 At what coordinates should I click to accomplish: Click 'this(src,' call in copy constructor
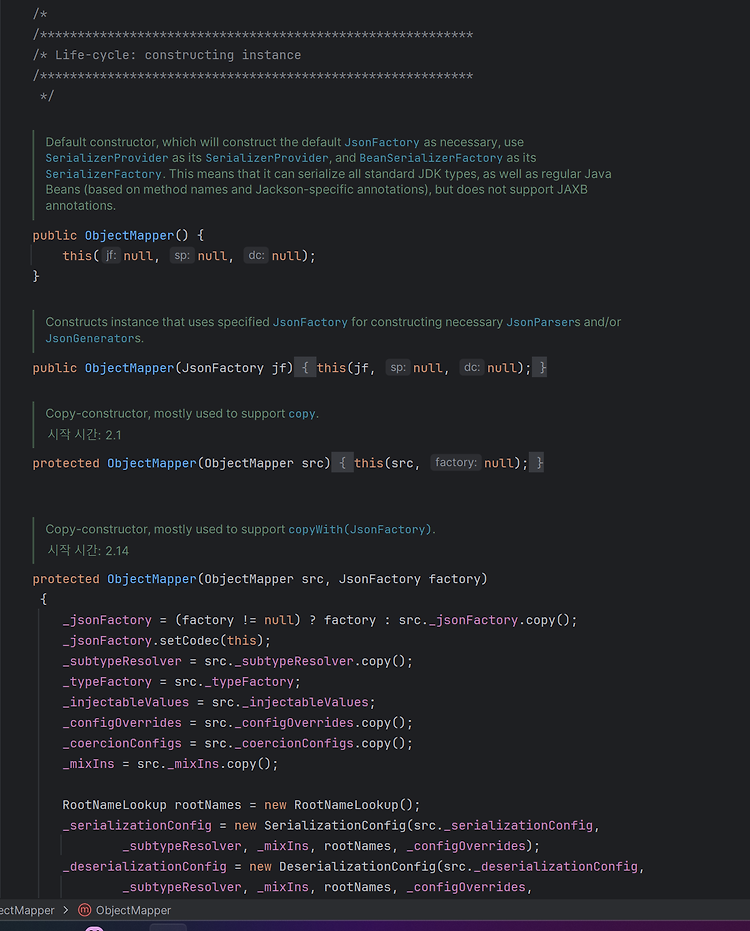(387, 463)
